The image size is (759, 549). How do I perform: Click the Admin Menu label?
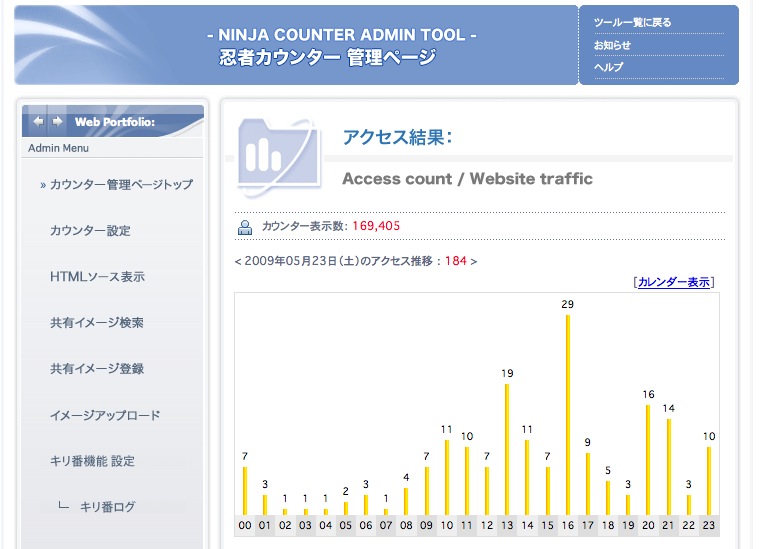coord(58,148)
